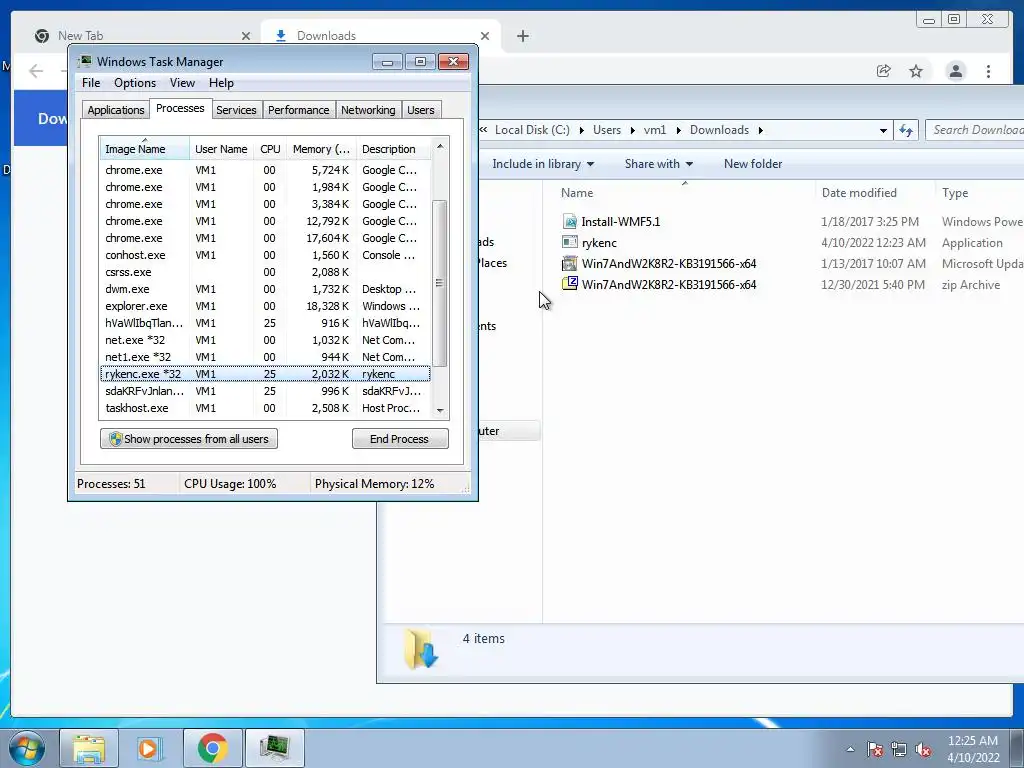Click muted volume speaker tray icon
1024x768 pixels.
coord(923,749)
